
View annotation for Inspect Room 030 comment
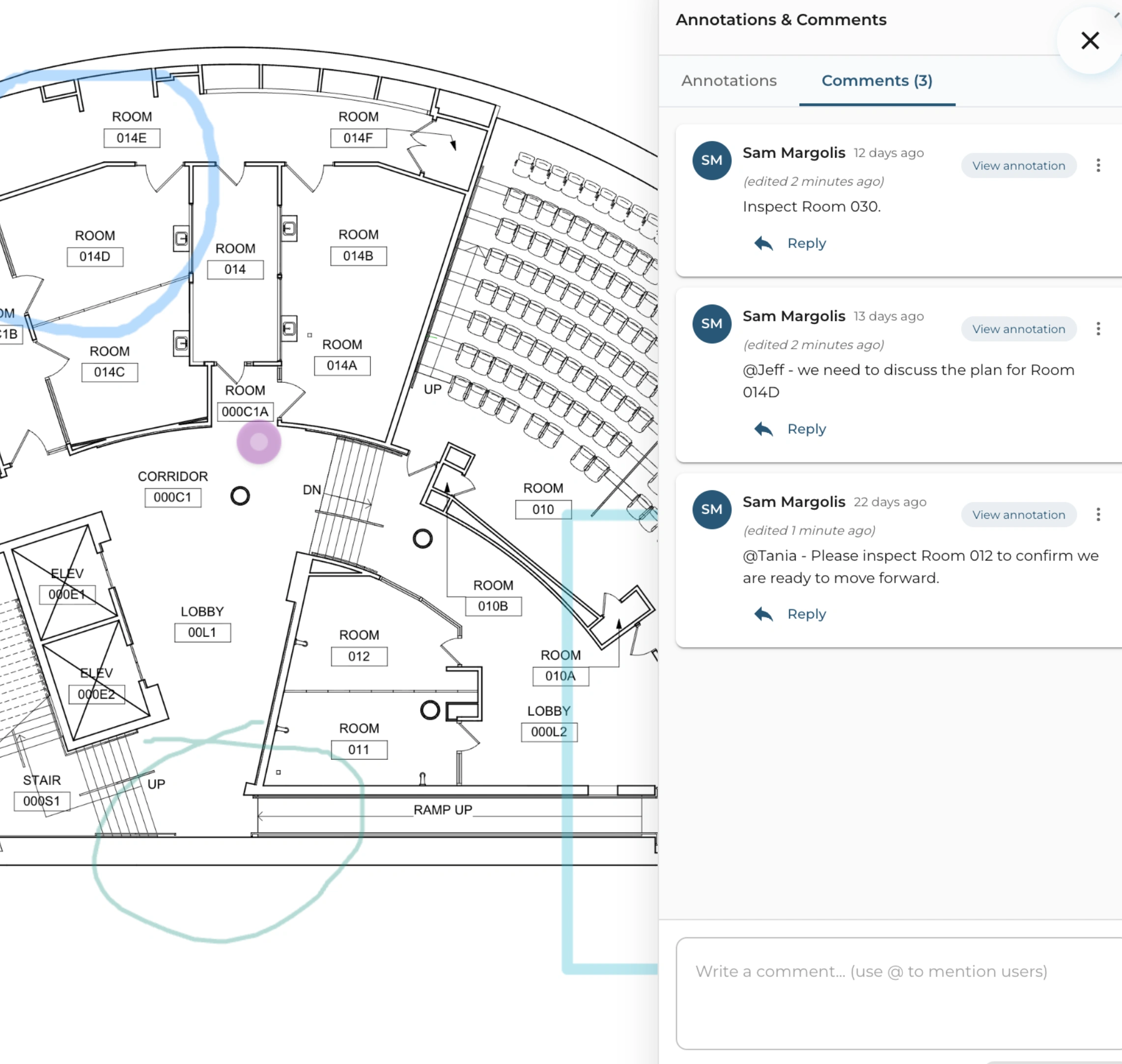[x=1018, y=166]
